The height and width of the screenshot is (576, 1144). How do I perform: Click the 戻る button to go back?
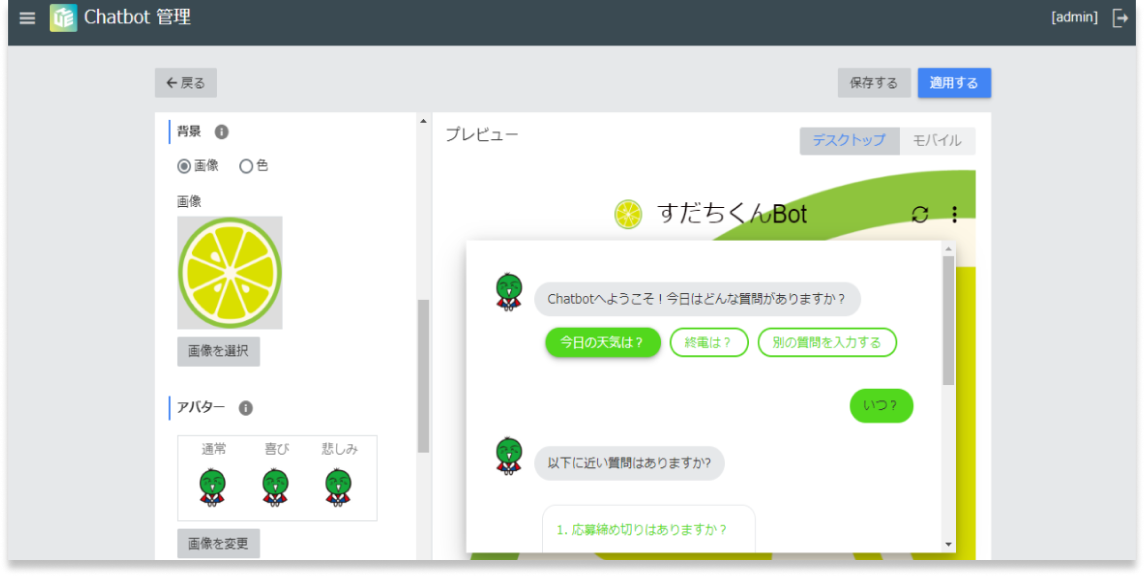(x=185, y=83)
